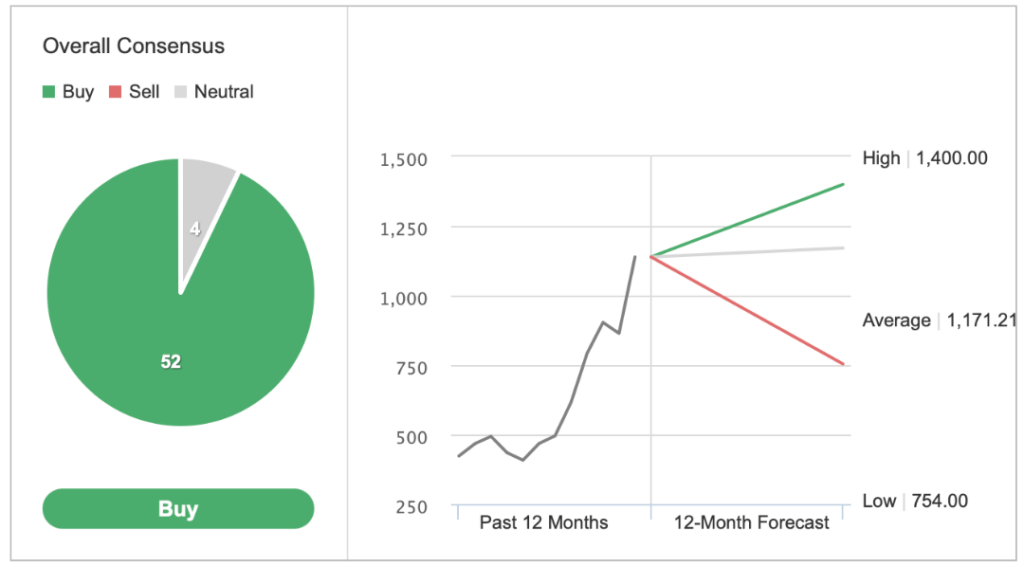Toggle the Sell legend label
This screenshot has height=567, width=1024.
coord(144,92)
